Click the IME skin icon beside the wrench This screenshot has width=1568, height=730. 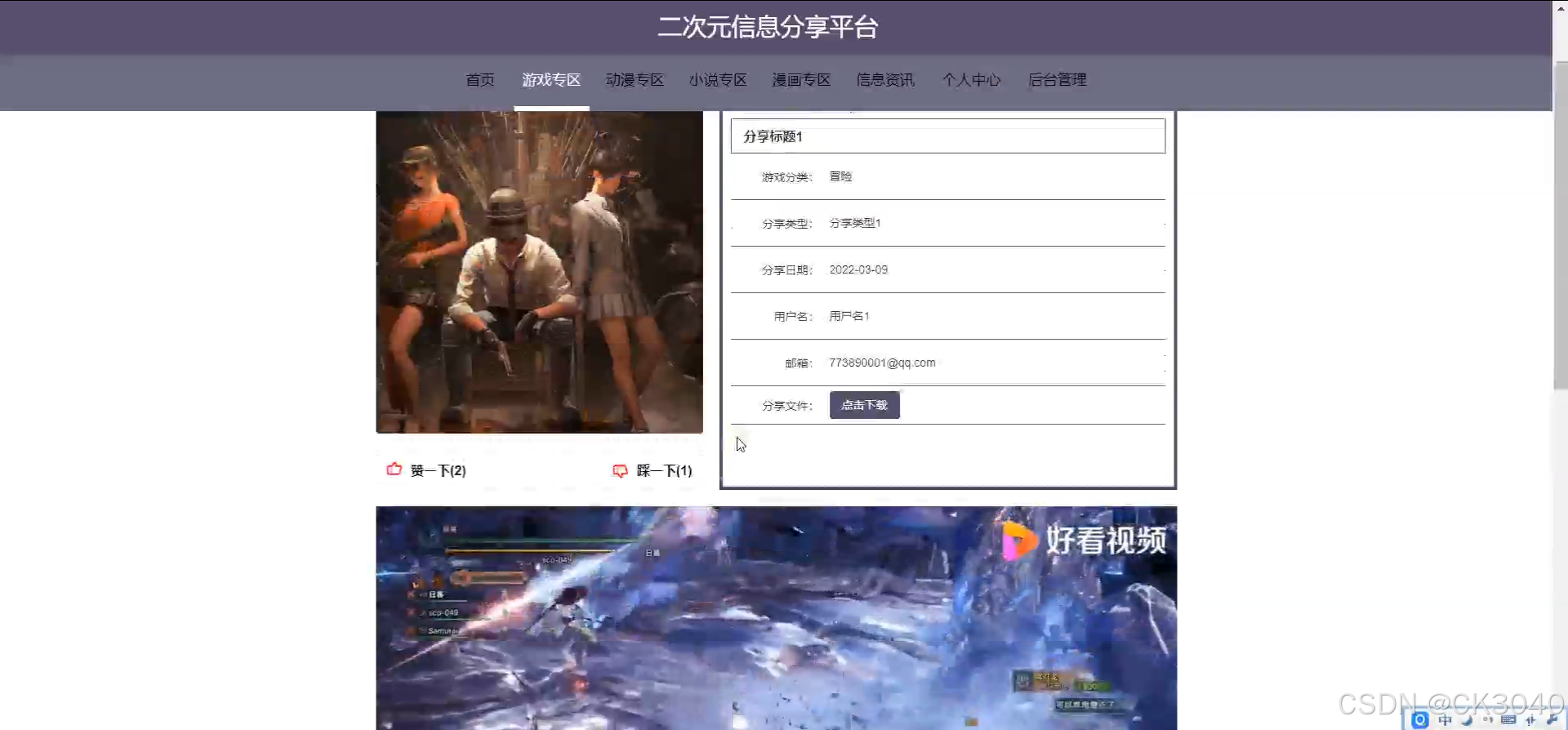1530,720
